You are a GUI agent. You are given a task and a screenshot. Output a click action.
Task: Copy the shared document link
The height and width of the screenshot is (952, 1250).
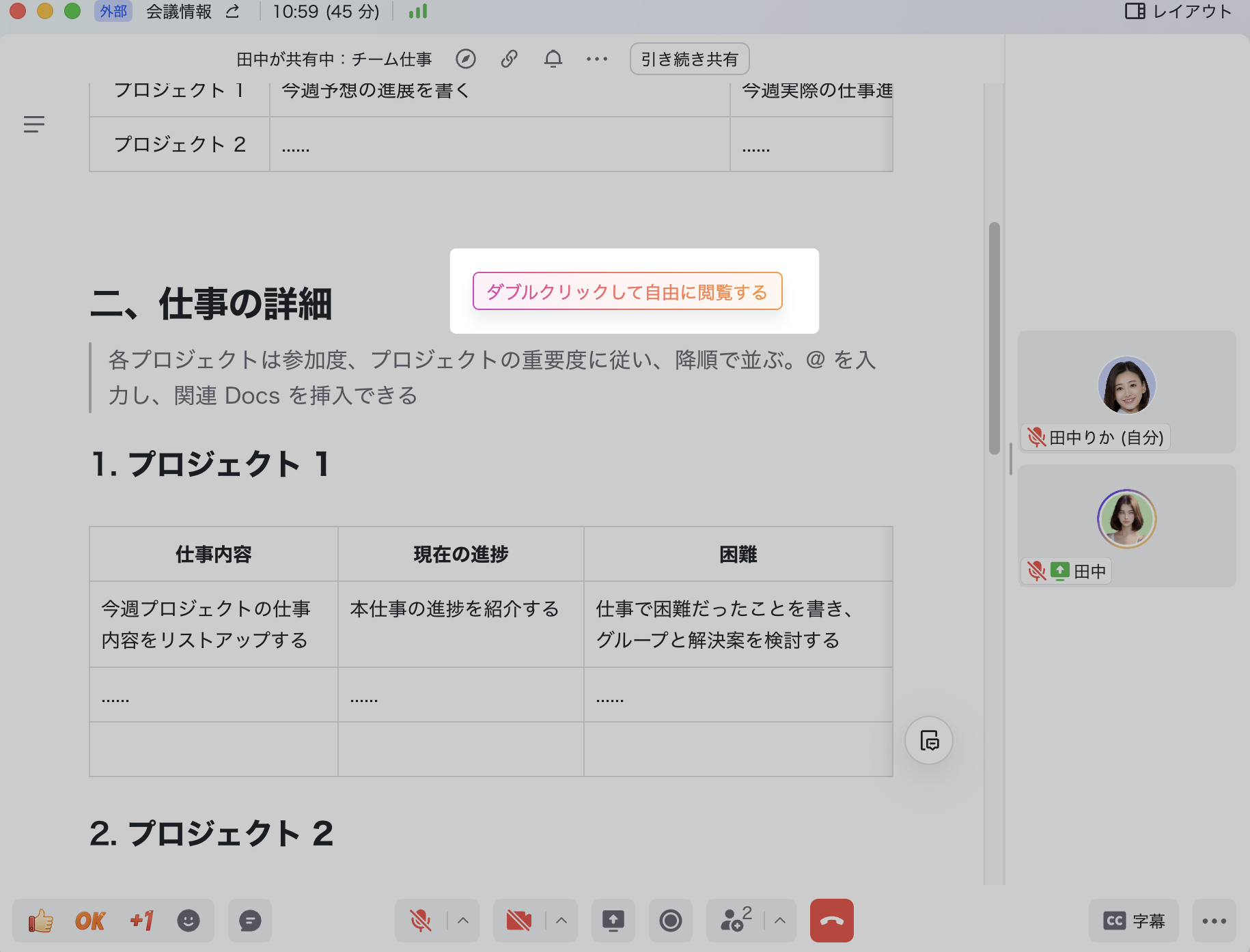pyautogui.click(x=509, y=59)
